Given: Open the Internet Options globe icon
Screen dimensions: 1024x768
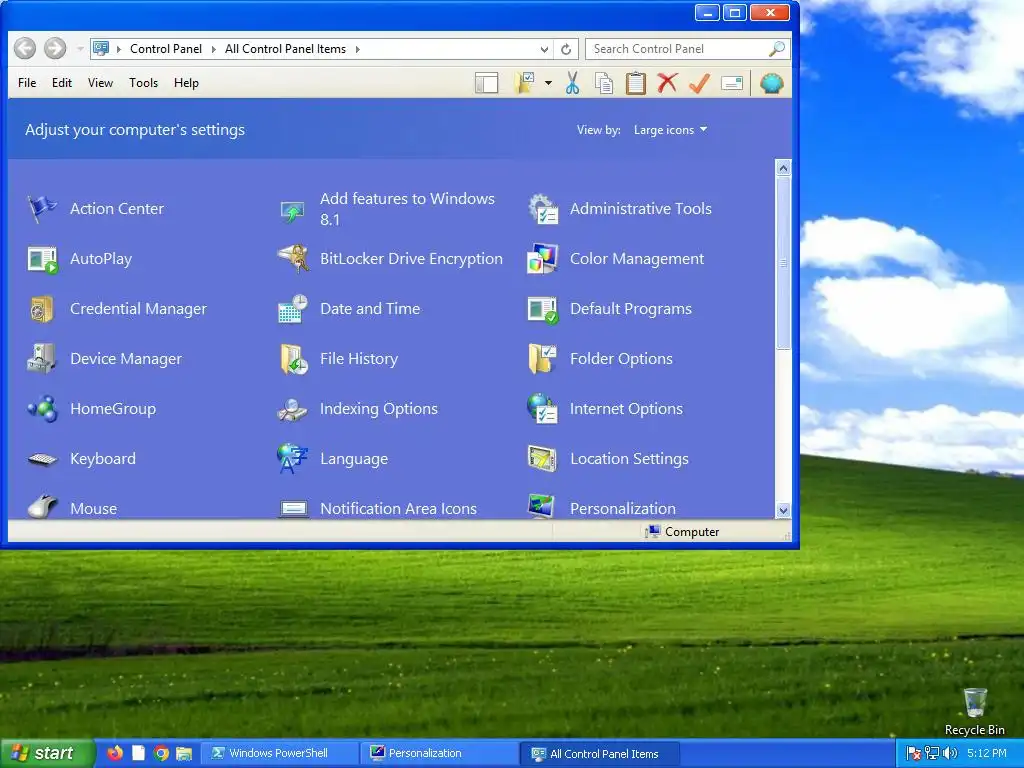Looking at the screenshot, I should click(x=542, y=409).
